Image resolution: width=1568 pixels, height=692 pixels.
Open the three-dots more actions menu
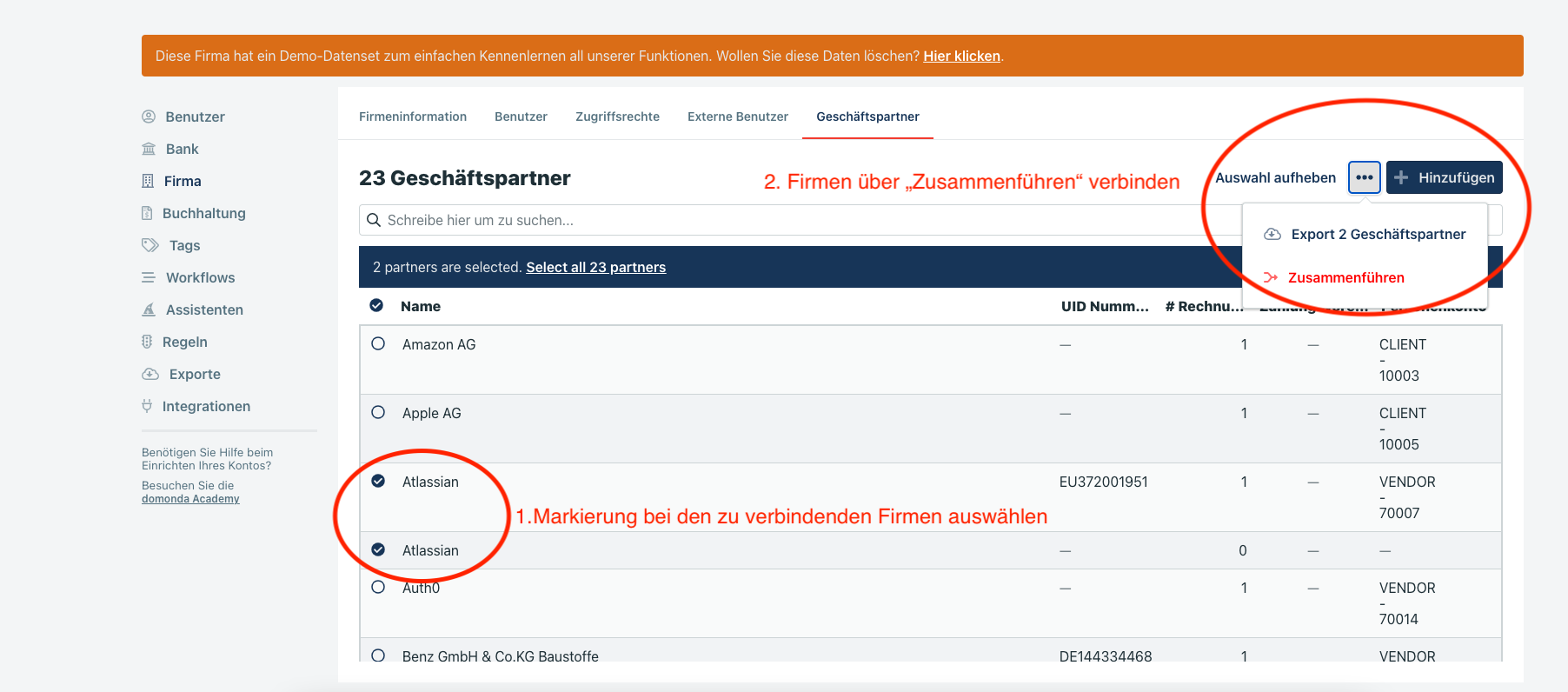point(1364,177)
